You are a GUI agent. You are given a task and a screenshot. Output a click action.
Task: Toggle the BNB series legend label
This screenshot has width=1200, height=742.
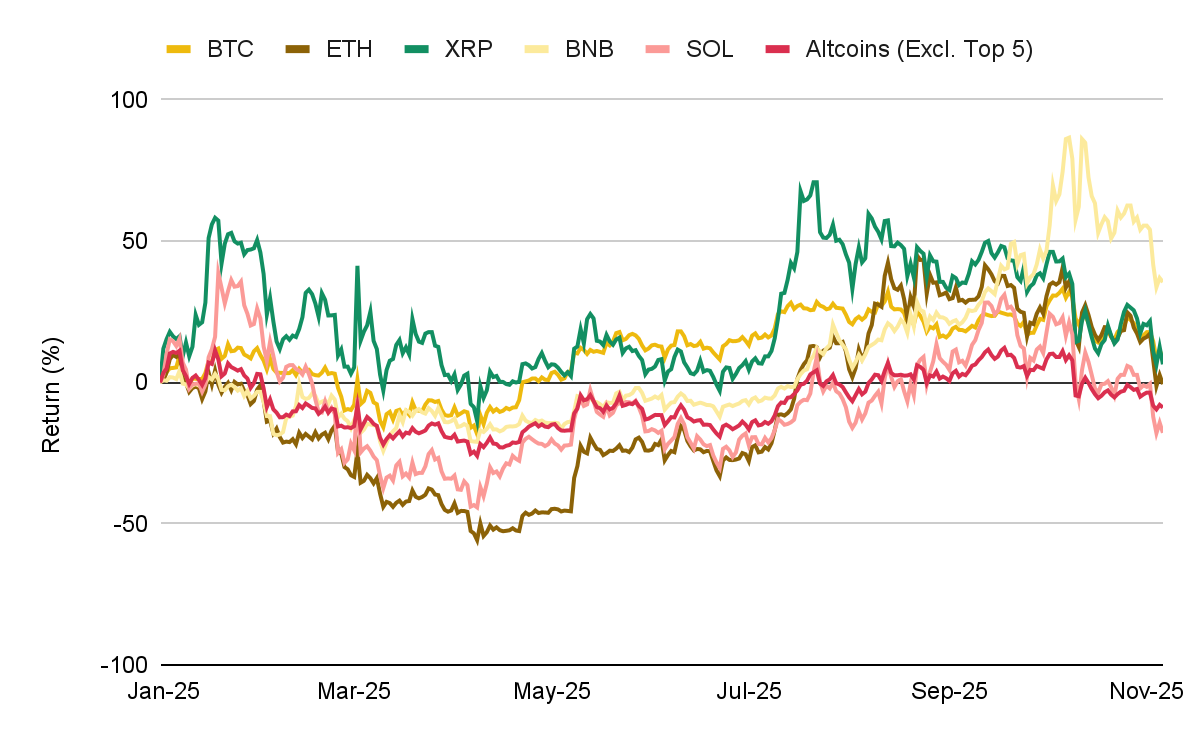(x=589, y=49)
